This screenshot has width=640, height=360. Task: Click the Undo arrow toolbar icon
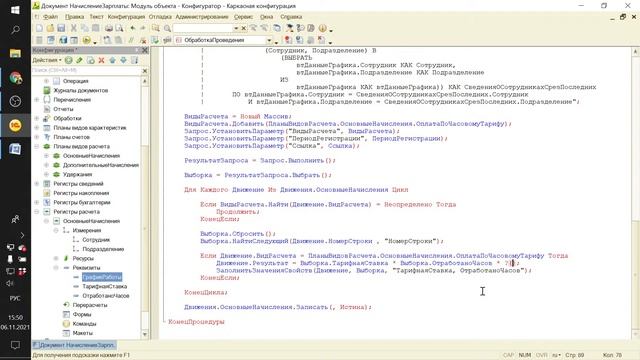click(133, 28)
